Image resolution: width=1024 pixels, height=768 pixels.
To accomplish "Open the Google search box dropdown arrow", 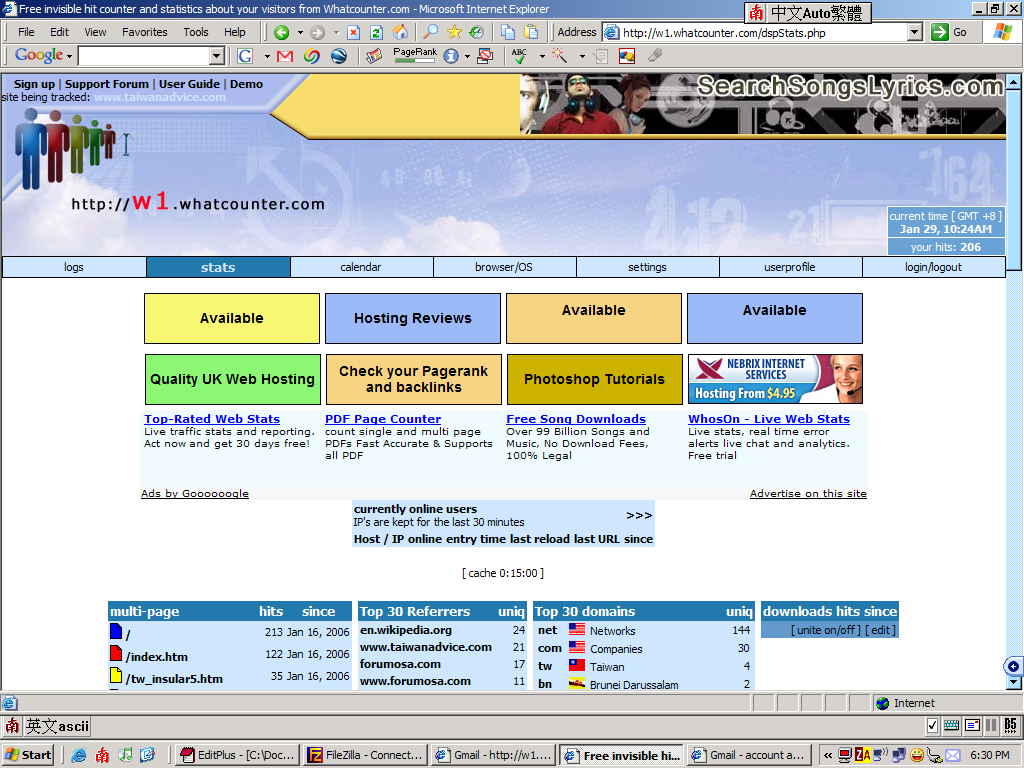I will 217,56.
